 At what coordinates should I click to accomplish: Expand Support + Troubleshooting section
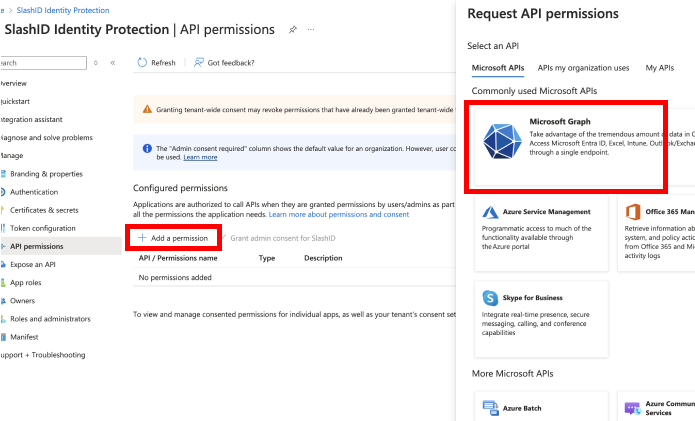(43, 355)
